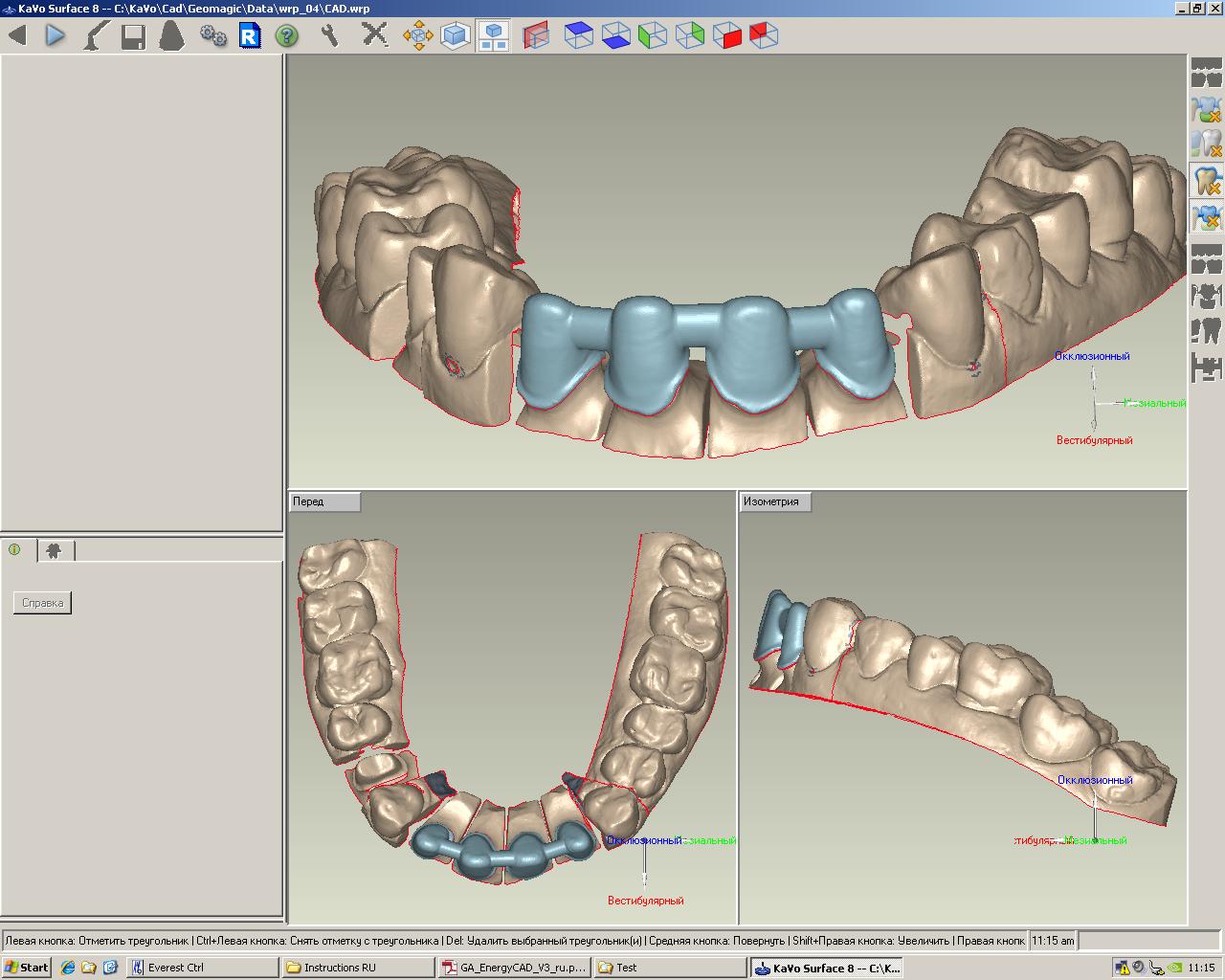Click the crossed tools icon
1225x980 pixels.
pos(374,36)
